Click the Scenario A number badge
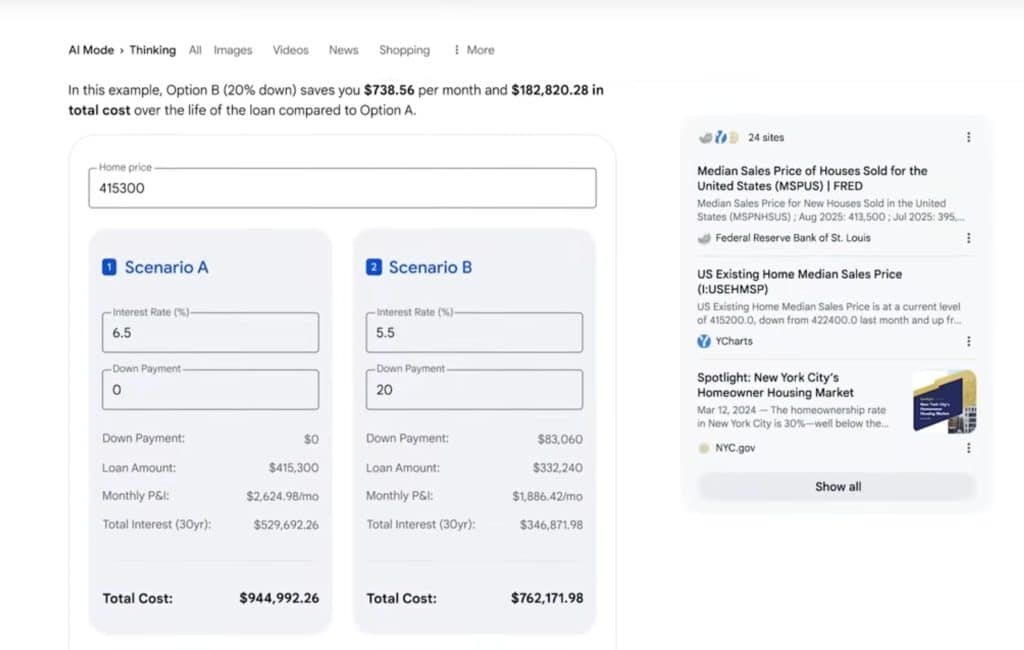Viewport: 1024px width, 650px height. click(111, 267)
